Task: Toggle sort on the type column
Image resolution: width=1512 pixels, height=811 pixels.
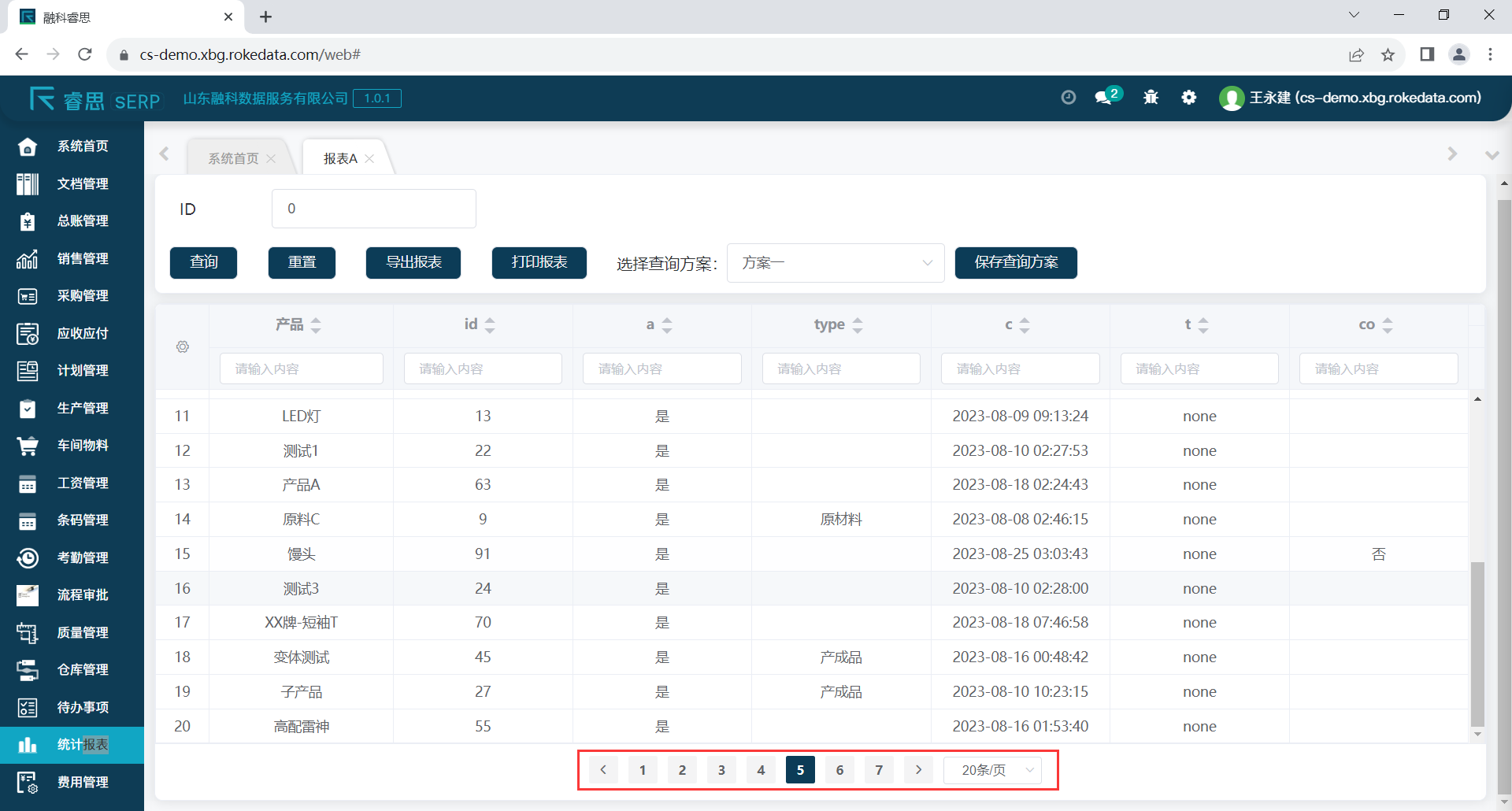Action: (x=858, y=325)
